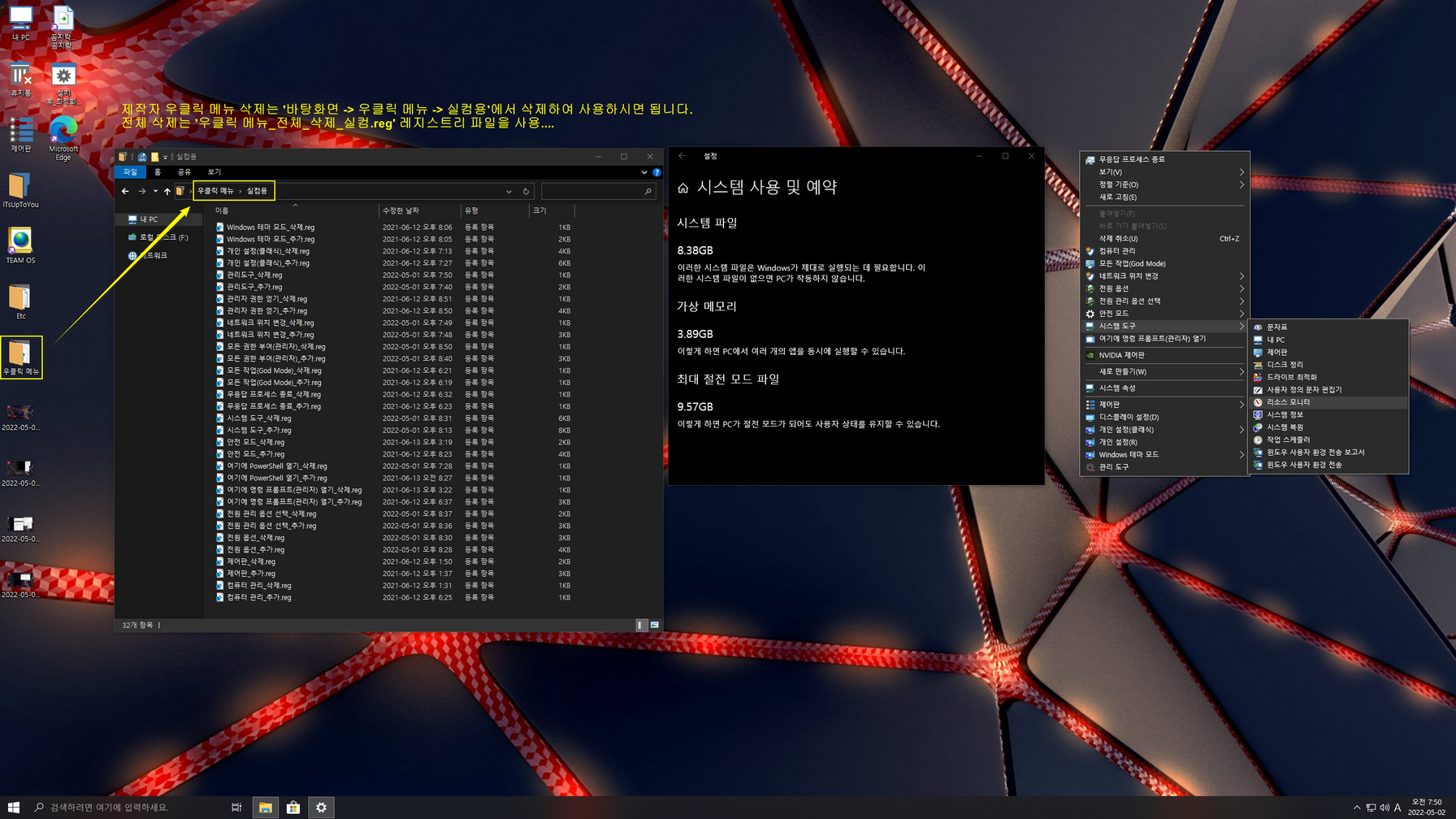Open the 내 PC desktop icon
This screenshot has height=819, width=1456.
[20, 24]
